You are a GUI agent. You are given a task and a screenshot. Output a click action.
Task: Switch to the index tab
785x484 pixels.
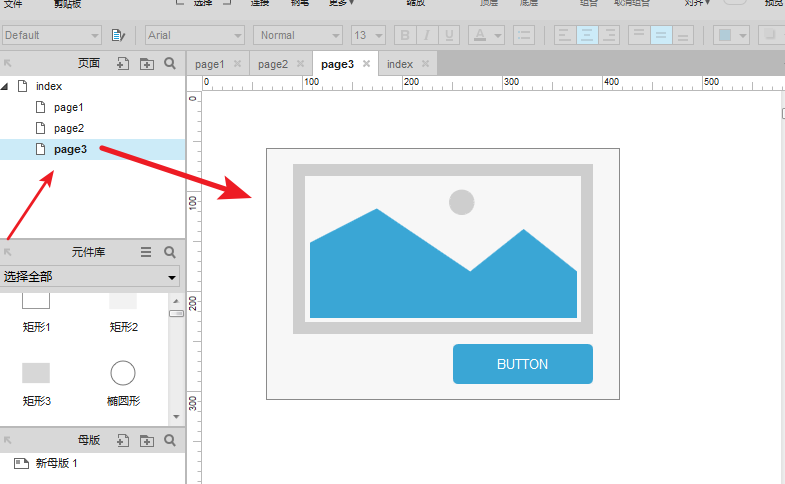400,64
